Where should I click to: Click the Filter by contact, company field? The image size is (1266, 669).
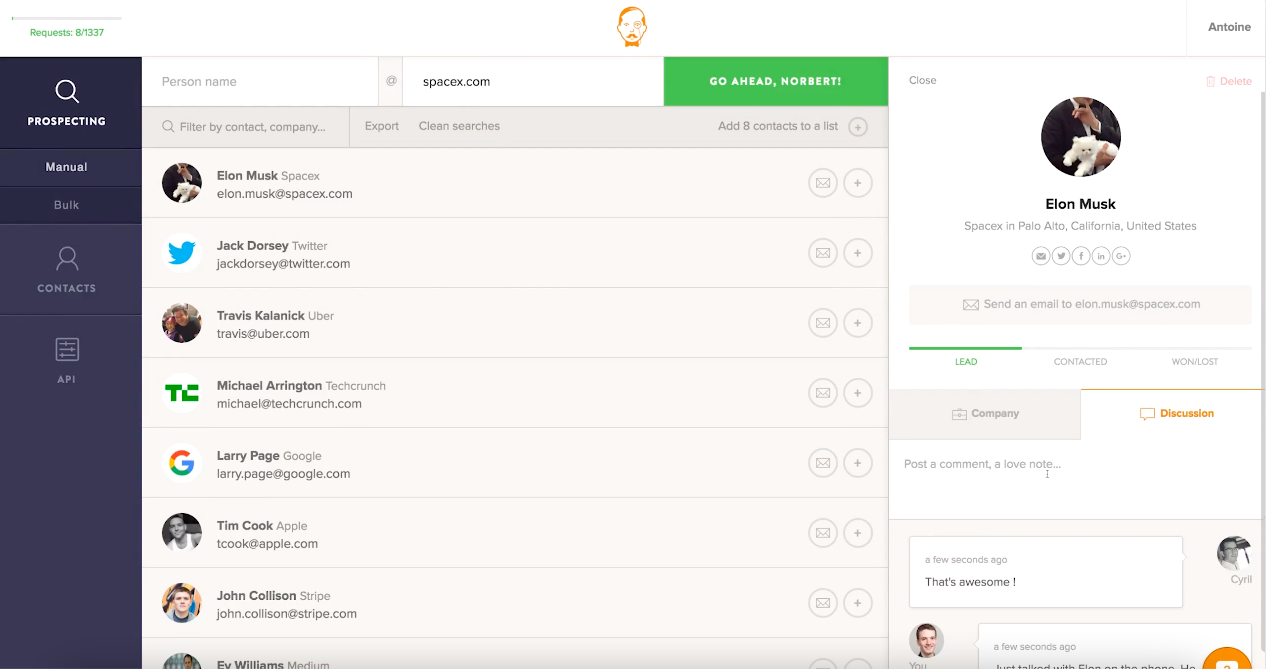pyautogui.click(x=246, y=127)
